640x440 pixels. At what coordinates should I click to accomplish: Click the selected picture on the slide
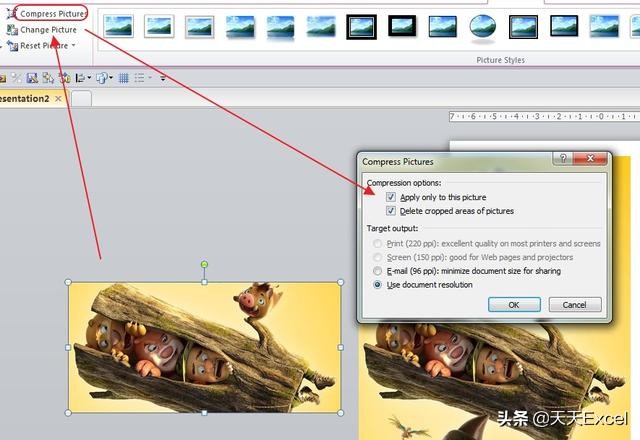(x=204, y=347)
